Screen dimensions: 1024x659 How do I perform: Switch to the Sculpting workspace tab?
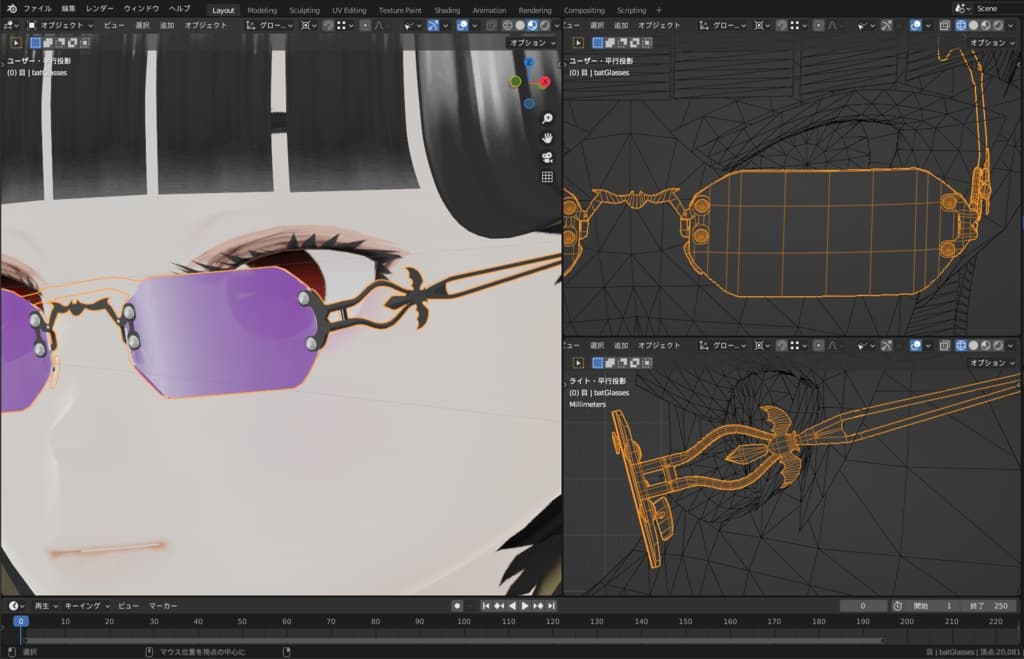coord(304,10)
